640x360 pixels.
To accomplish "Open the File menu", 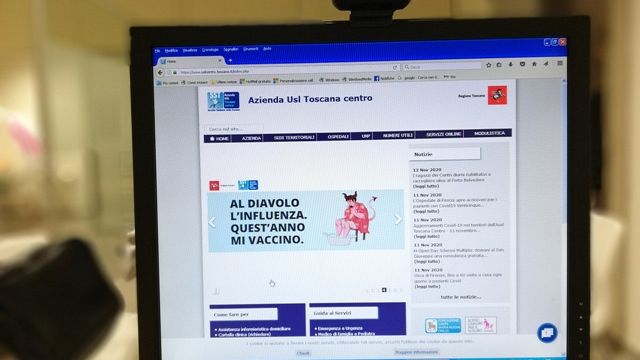I will (157, 51).
